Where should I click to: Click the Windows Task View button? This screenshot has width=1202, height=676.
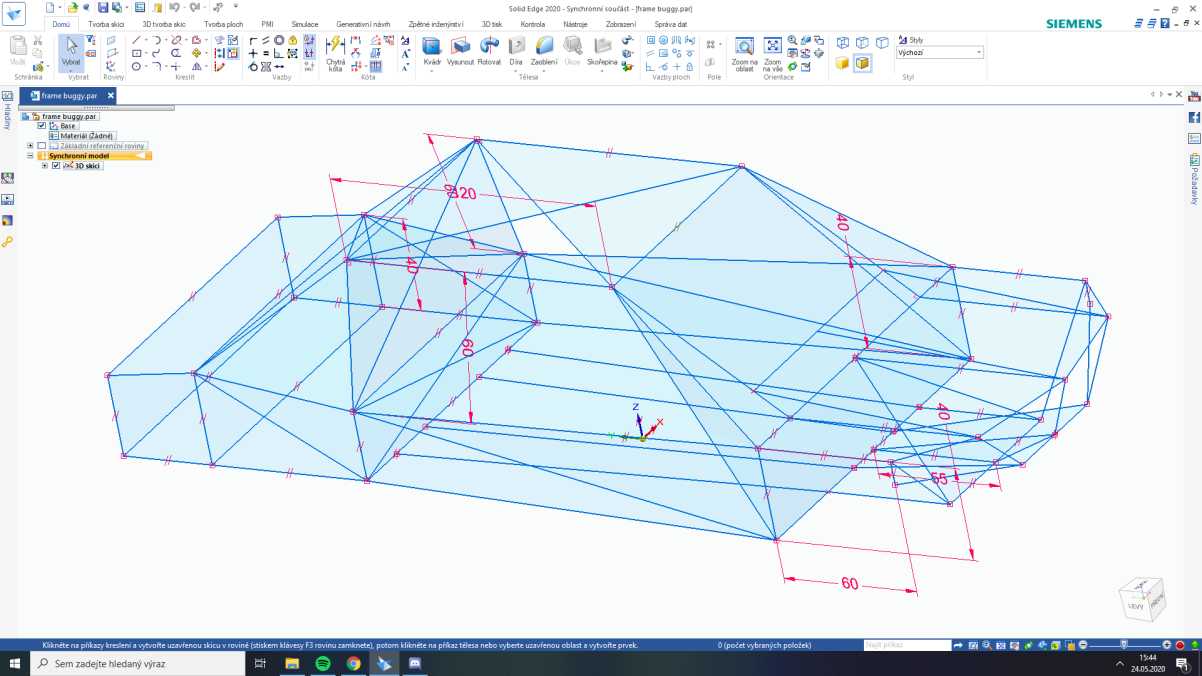coord(259,663)
